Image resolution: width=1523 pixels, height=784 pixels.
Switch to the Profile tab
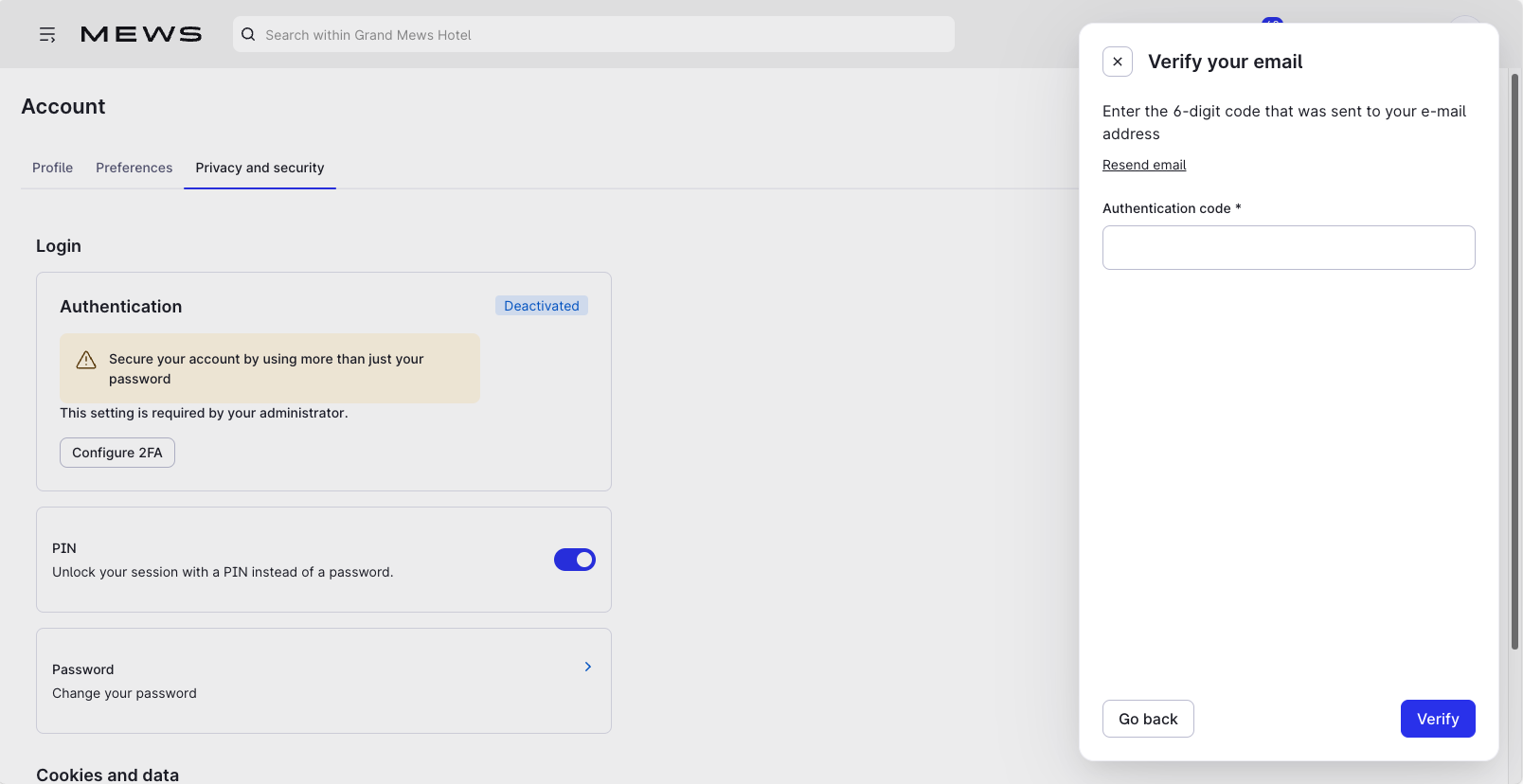click(x=52, y=168)
